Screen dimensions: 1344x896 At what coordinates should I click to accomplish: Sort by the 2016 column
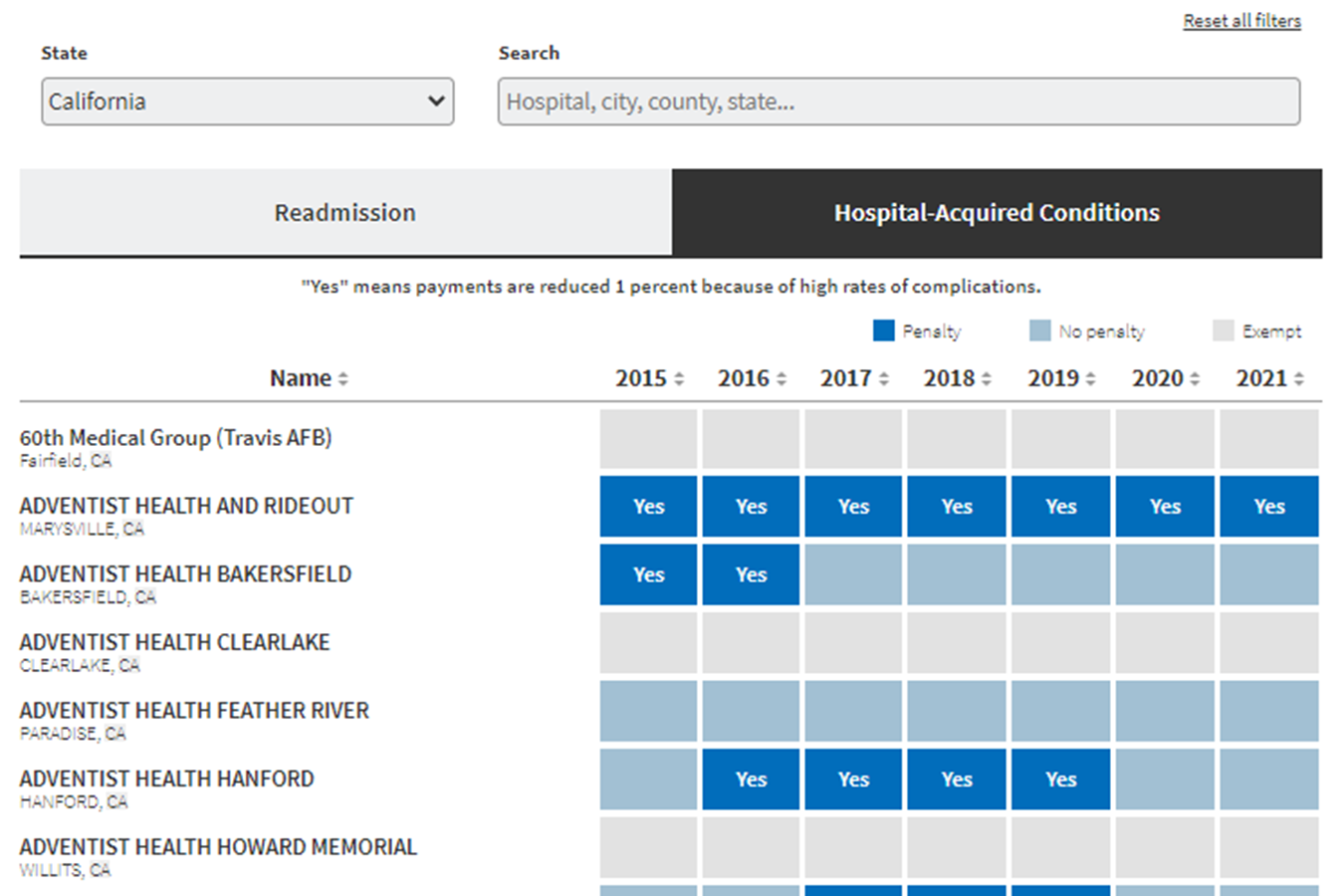(x=782, y=379)
